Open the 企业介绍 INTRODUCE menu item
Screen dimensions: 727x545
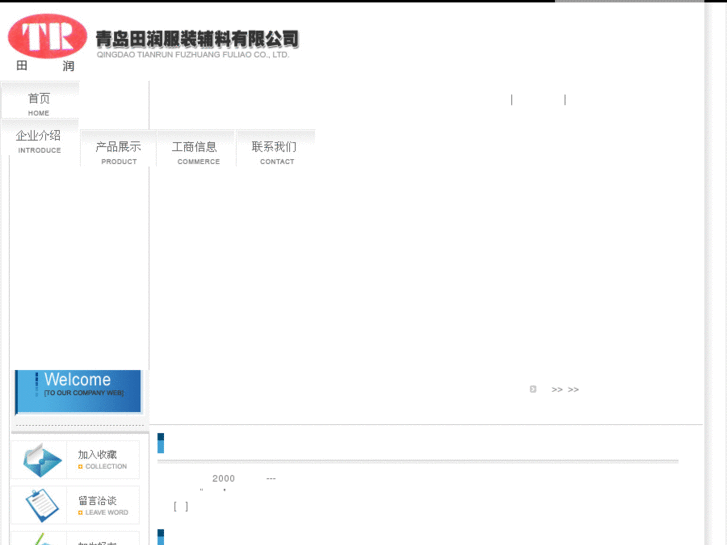pos(39,138)
